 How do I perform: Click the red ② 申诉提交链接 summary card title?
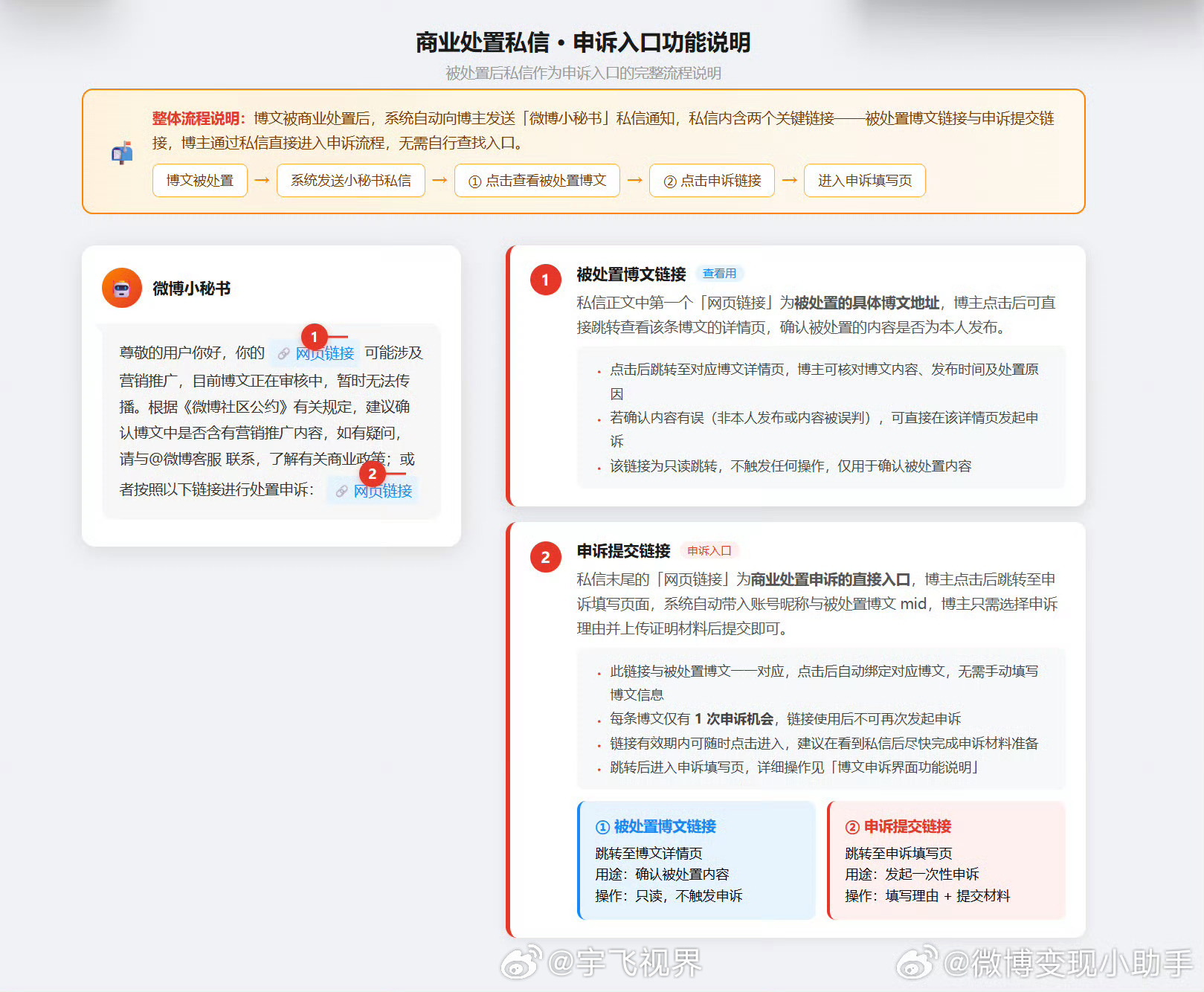point(898,826)
